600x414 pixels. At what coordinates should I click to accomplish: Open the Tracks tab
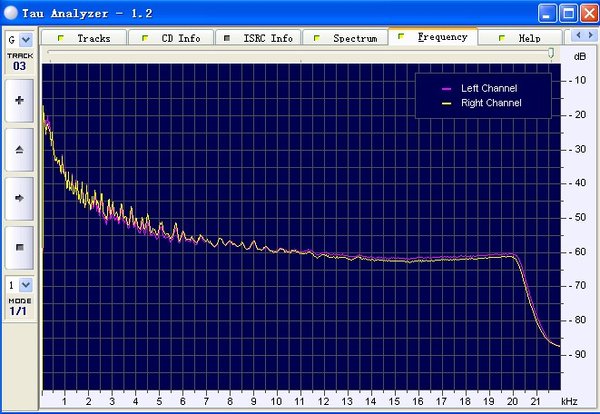[84, 38]
